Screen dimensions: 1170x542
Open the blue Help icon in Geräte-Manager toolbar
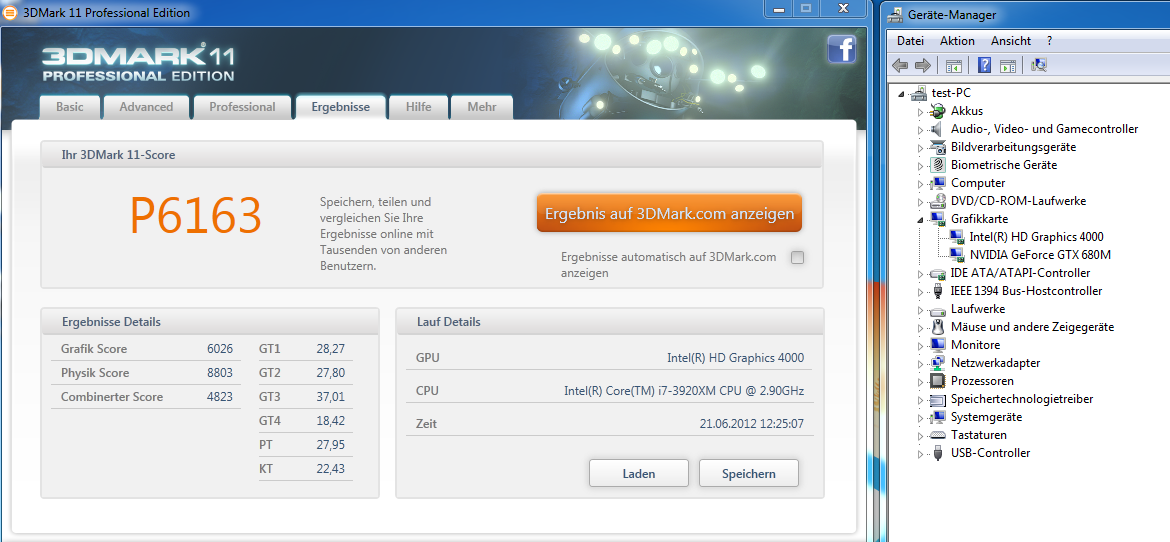tap(984, 66)
